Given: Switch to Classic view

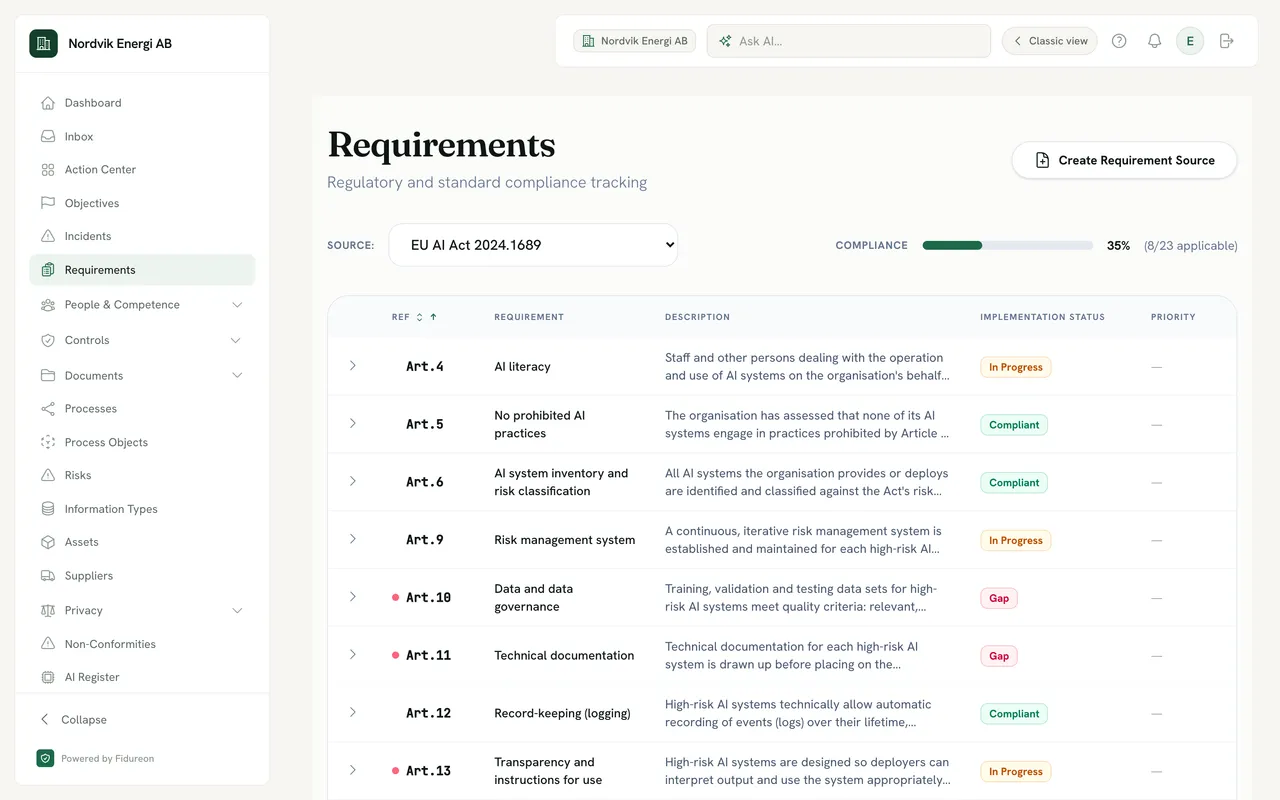Looking at the screenshot, I should pyautogui.click(x=1050, y=41).
